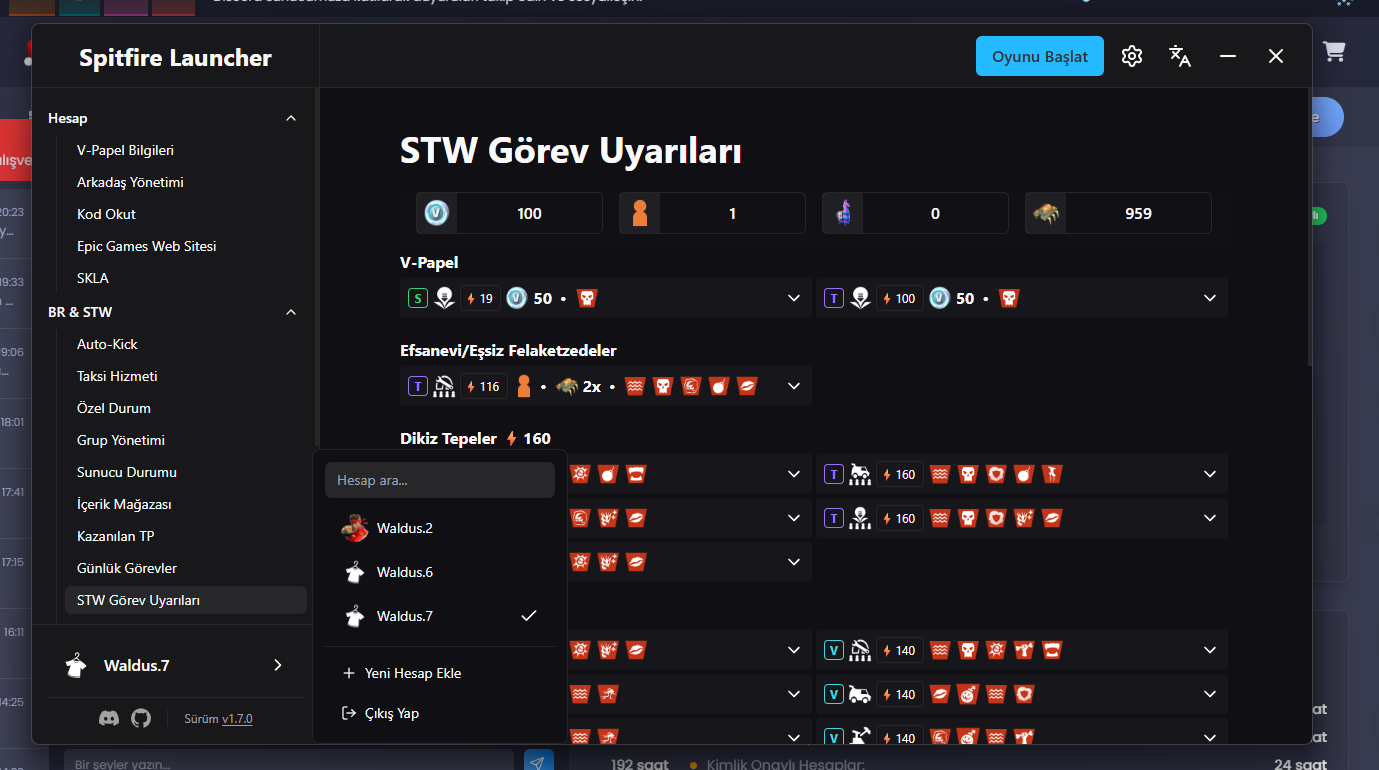
Task: Click the Oyunu Başlat button
Action: point(1040,56)
